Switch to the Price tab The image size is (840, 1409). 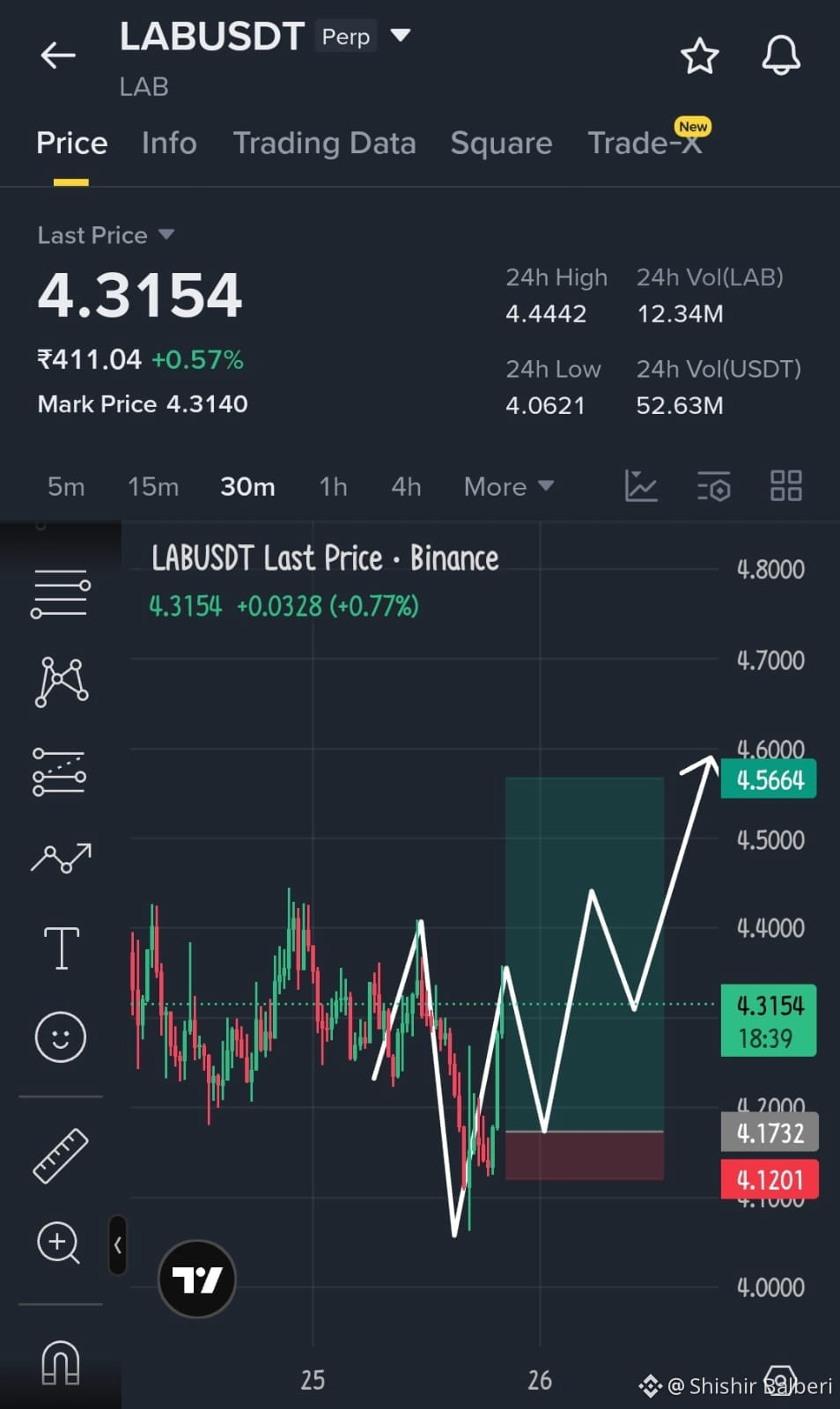pyautogui.click(x=72, y=144)
